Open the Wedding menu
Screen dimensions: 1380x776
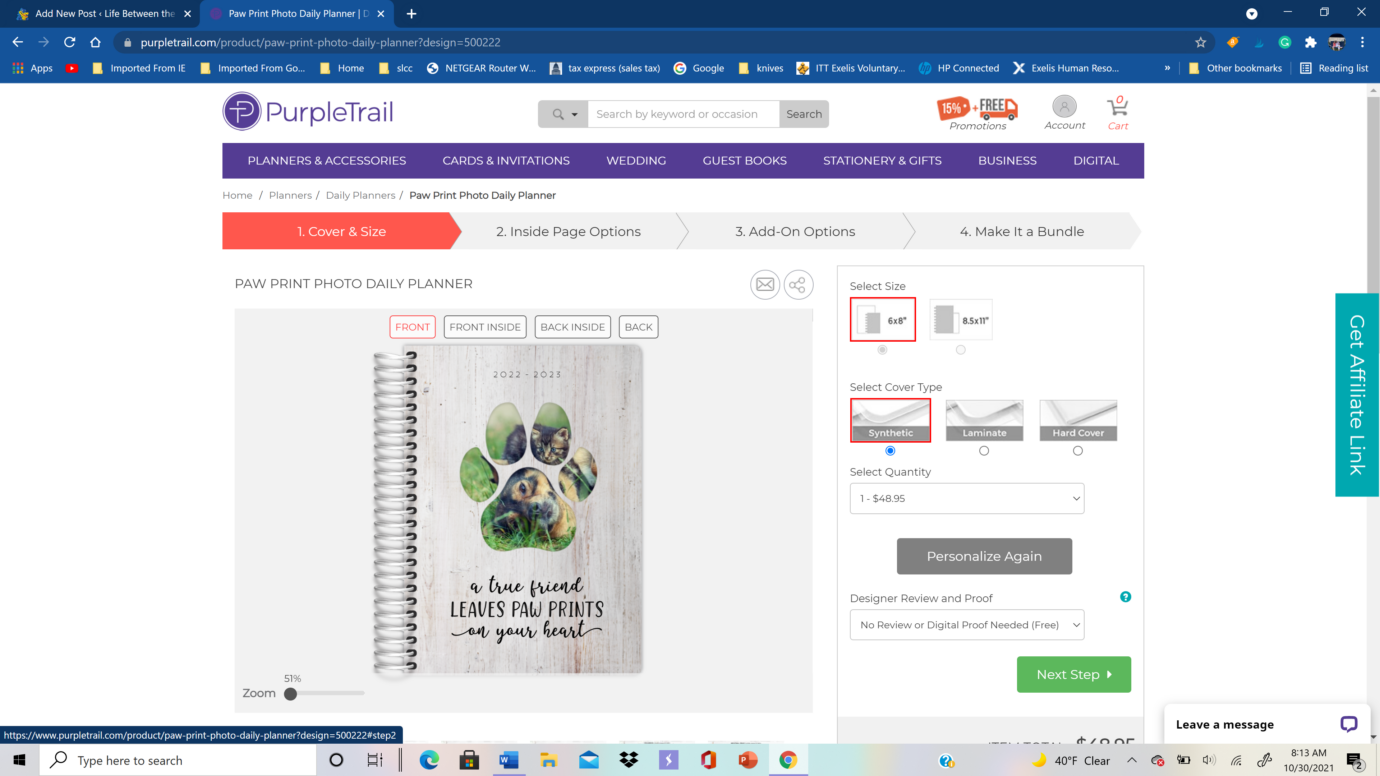[636, 161]
